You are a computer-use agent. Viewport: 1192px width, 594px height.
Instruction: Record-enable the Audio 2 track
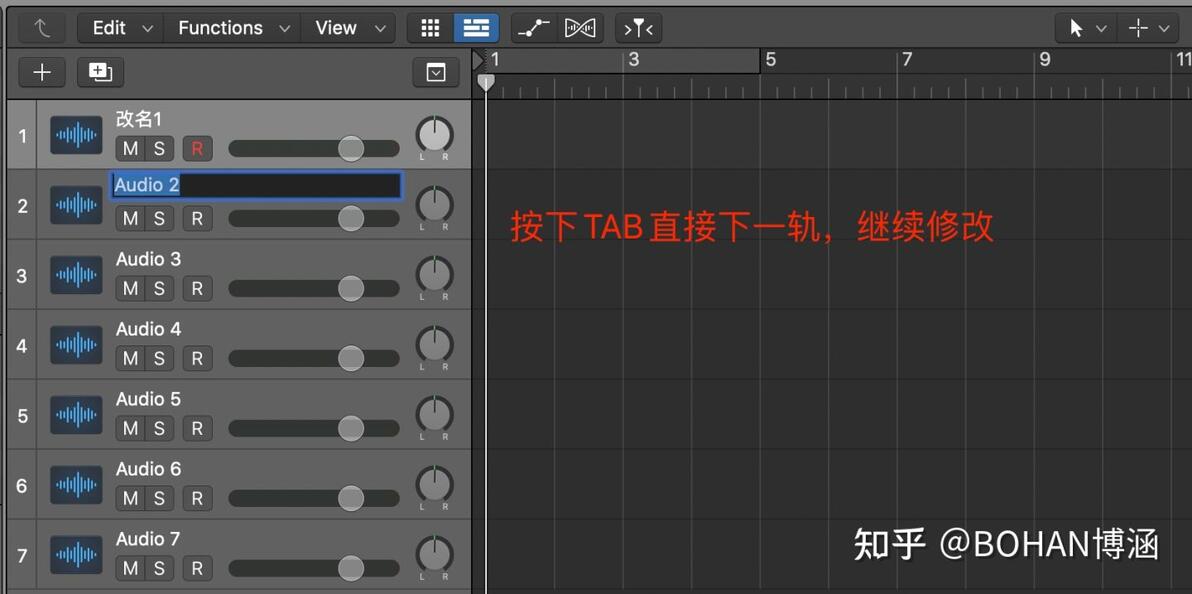pos(198,218)
